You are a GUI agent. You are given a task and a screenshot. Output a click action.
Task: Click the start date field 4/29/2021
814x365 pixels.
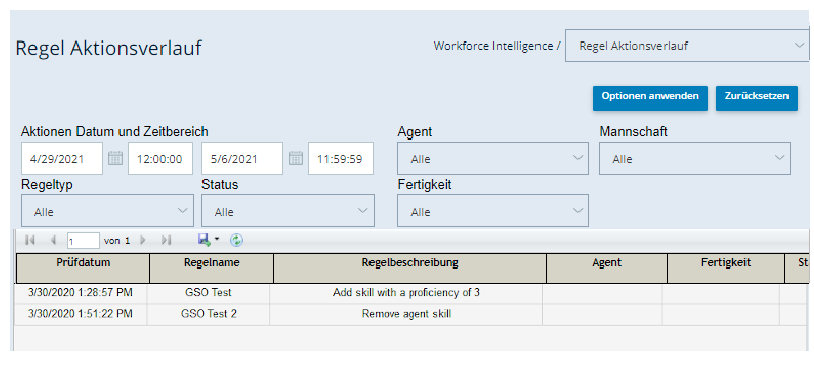click(62, 158)
